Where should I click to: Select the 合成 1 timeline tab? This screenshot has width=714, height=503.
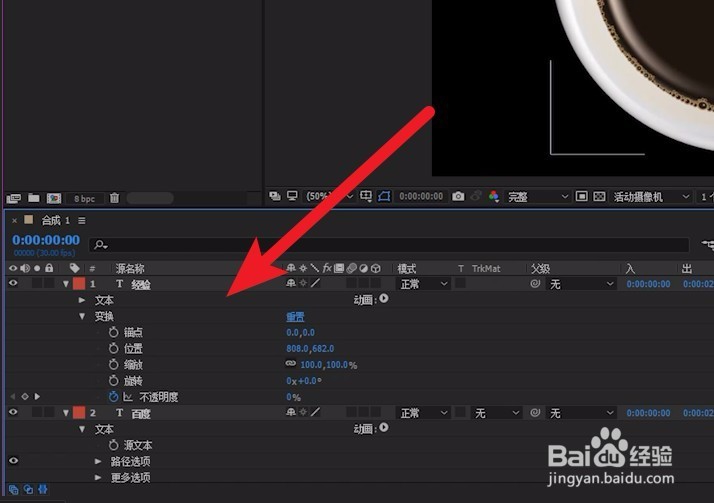(56, 221)
